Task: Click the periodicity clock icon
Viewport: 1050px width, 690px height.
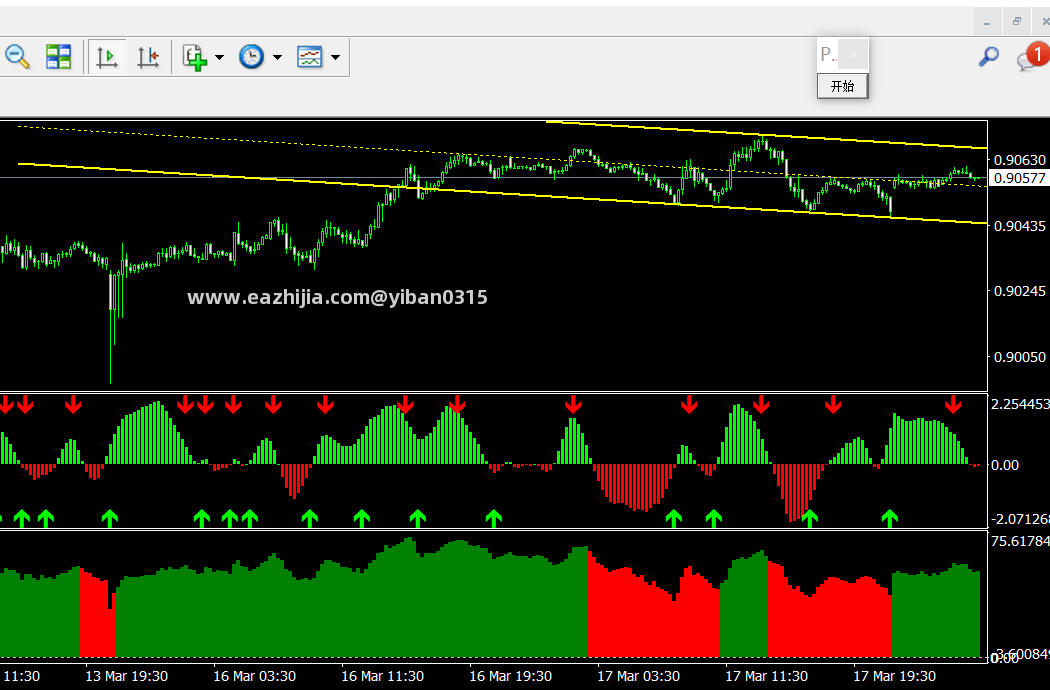Action: click(x=251, y=57)
